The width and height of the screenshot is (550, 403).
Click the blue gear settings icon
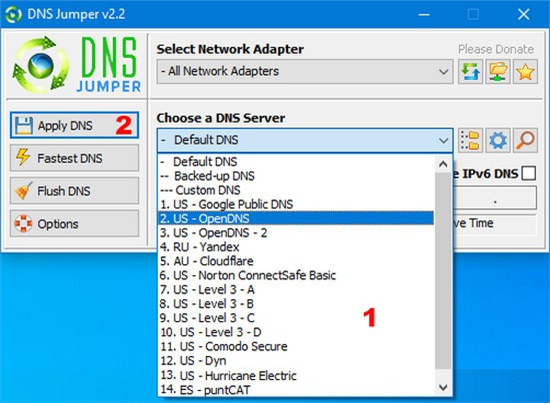(x=498, y=141)
